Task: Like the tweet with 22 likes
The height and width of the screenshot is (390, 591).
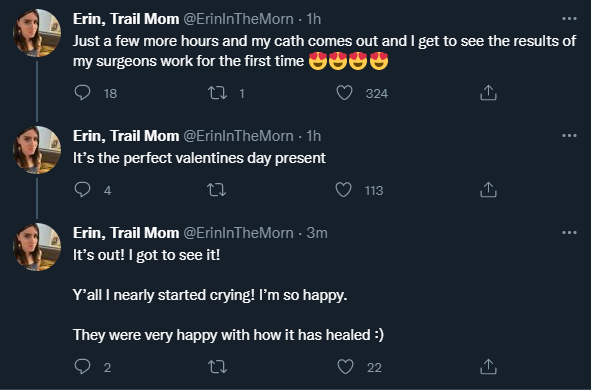Action: click(345, 366)
